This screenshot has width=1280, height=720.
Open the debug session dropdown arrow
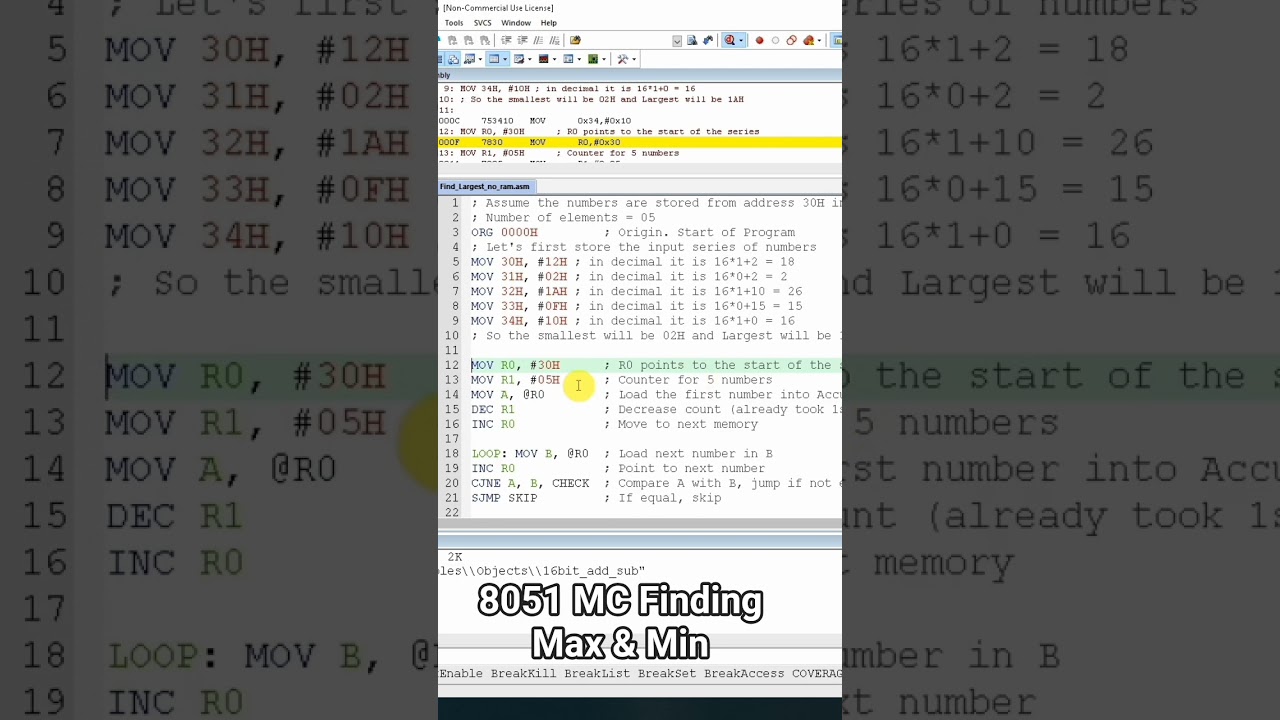point(741,40)
